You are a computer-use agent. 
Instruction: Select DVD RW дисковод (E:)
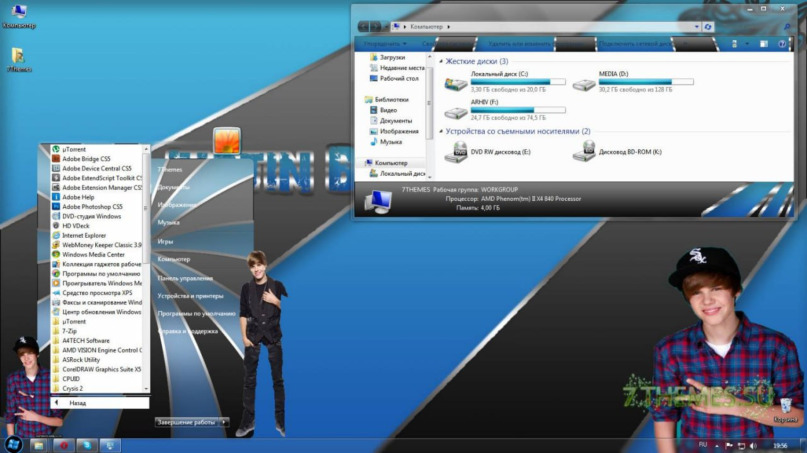489,152
